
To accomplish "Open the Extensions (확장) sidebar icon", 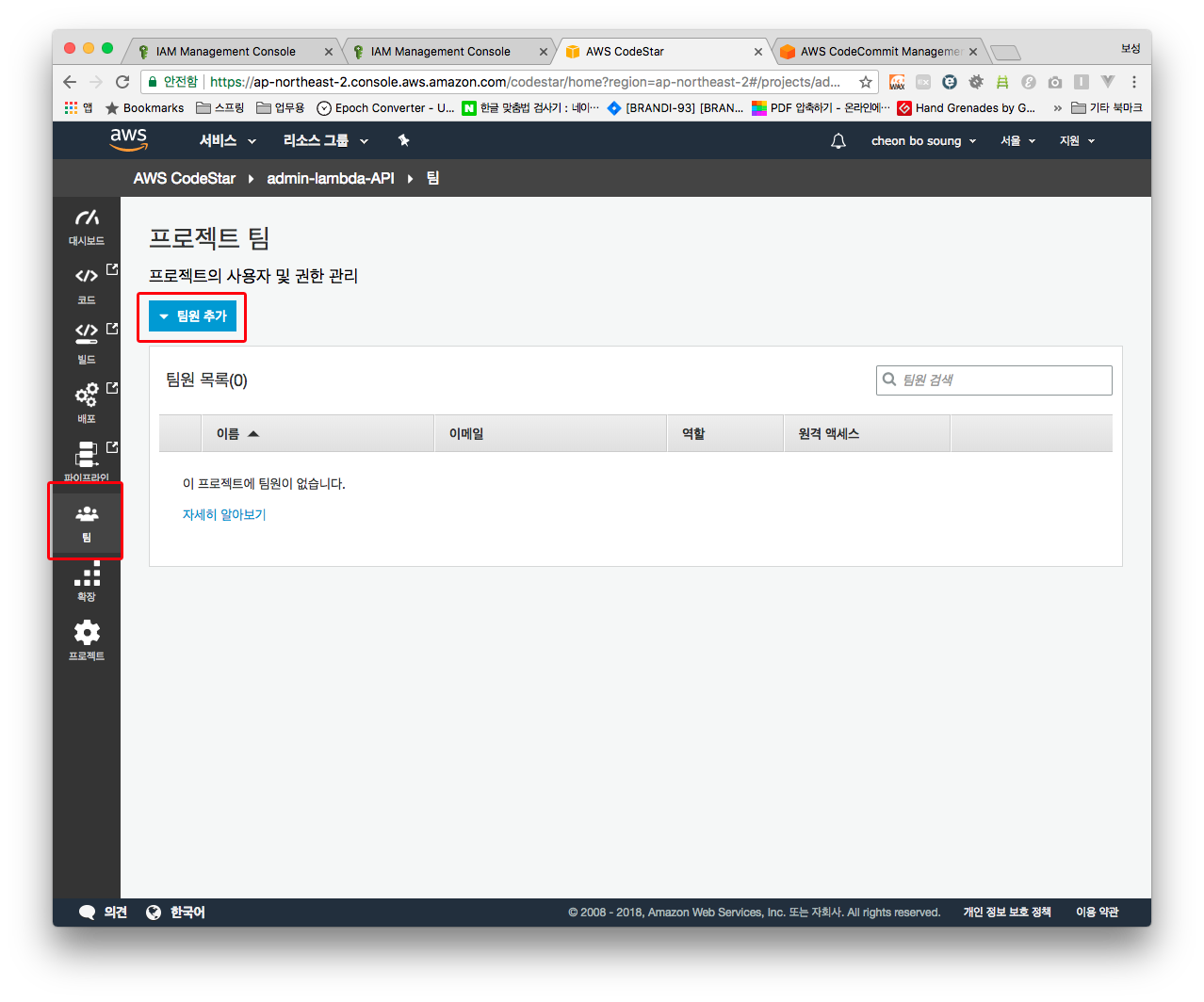I will 87,581.
